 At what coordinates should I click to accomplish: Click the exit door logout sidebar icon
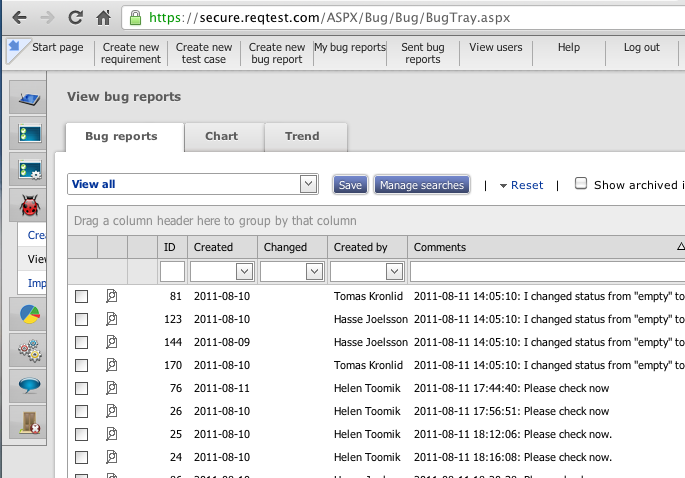(x=28, y=422)
